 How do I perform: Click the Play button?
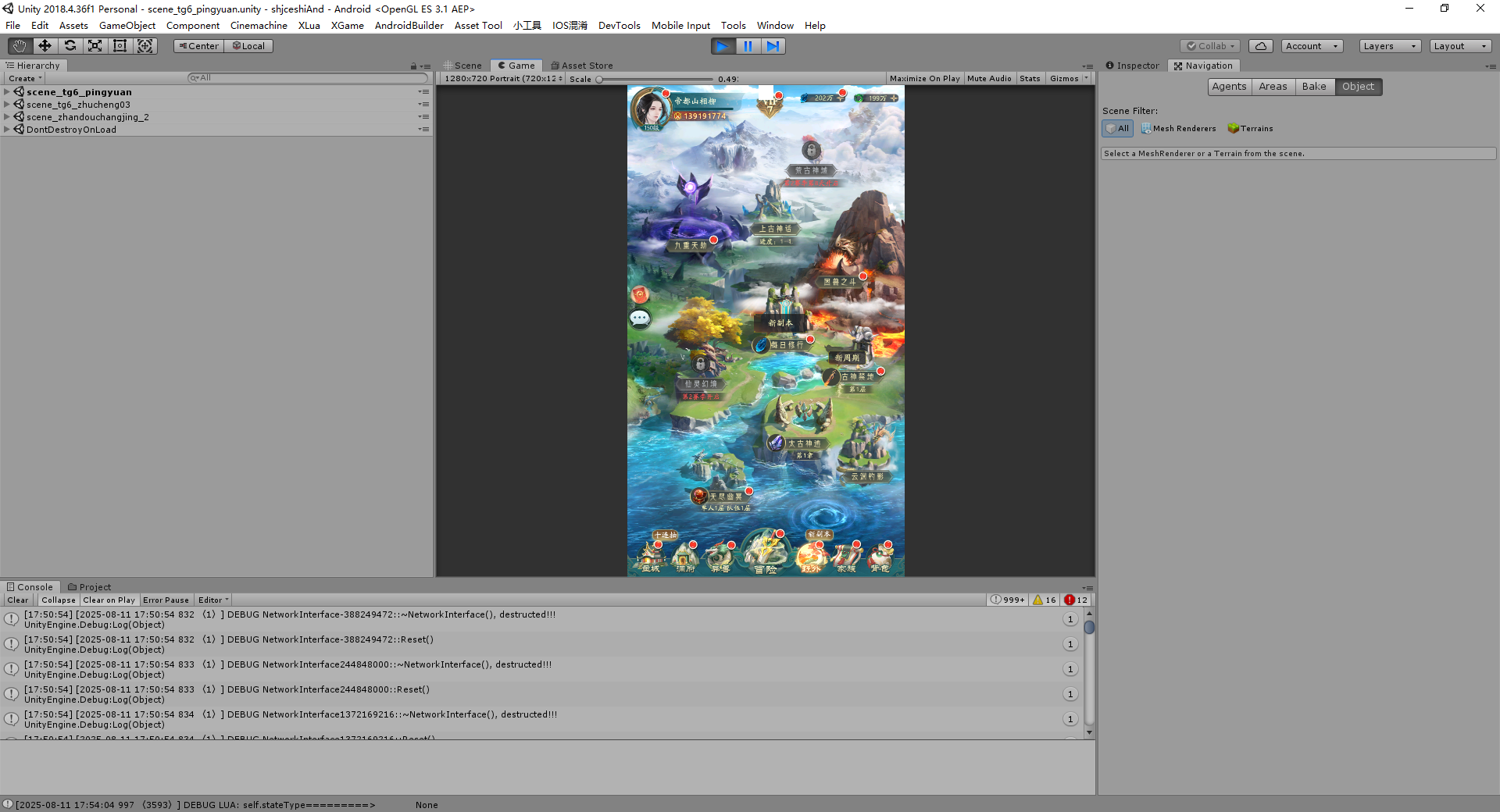click(723, 46)
